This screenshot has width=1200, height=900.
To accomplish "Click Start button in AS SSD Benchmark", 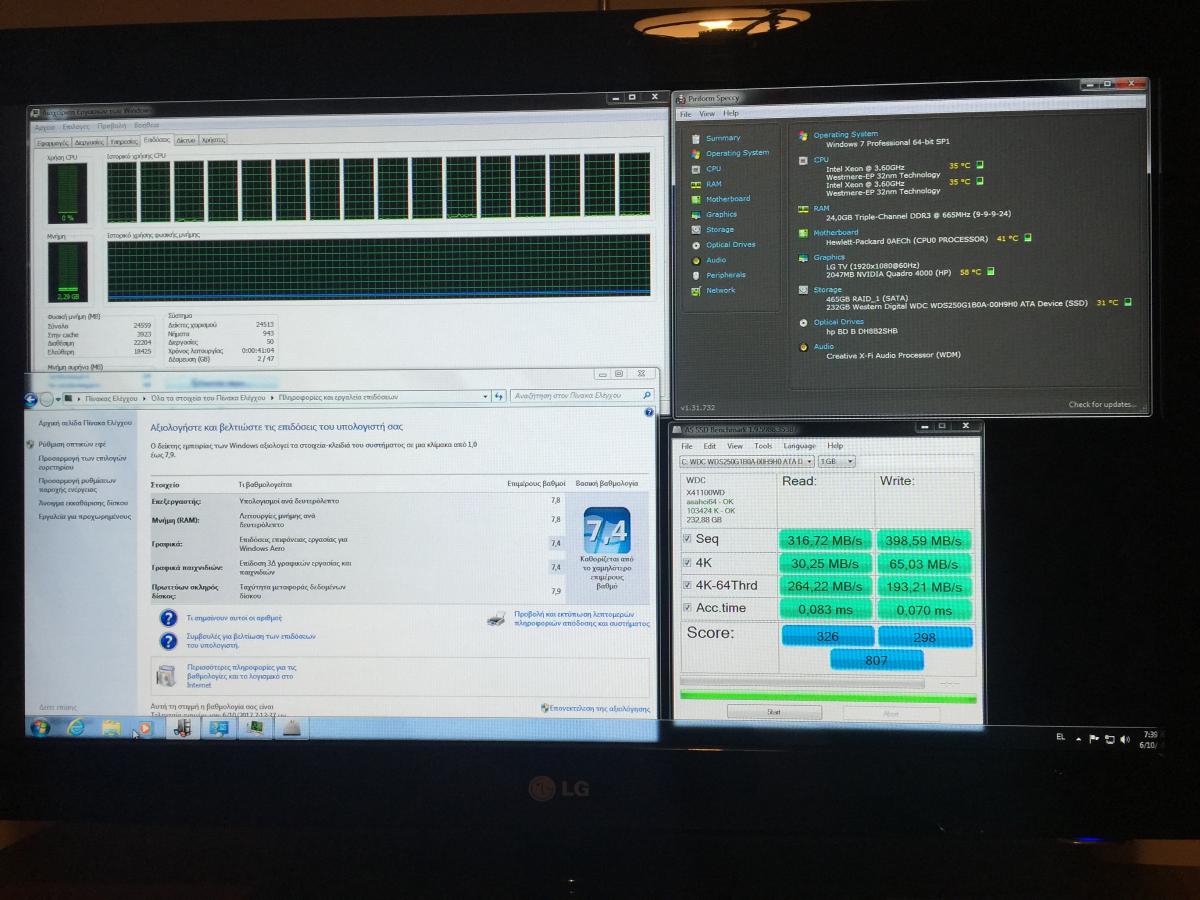I will pos(774,713).
